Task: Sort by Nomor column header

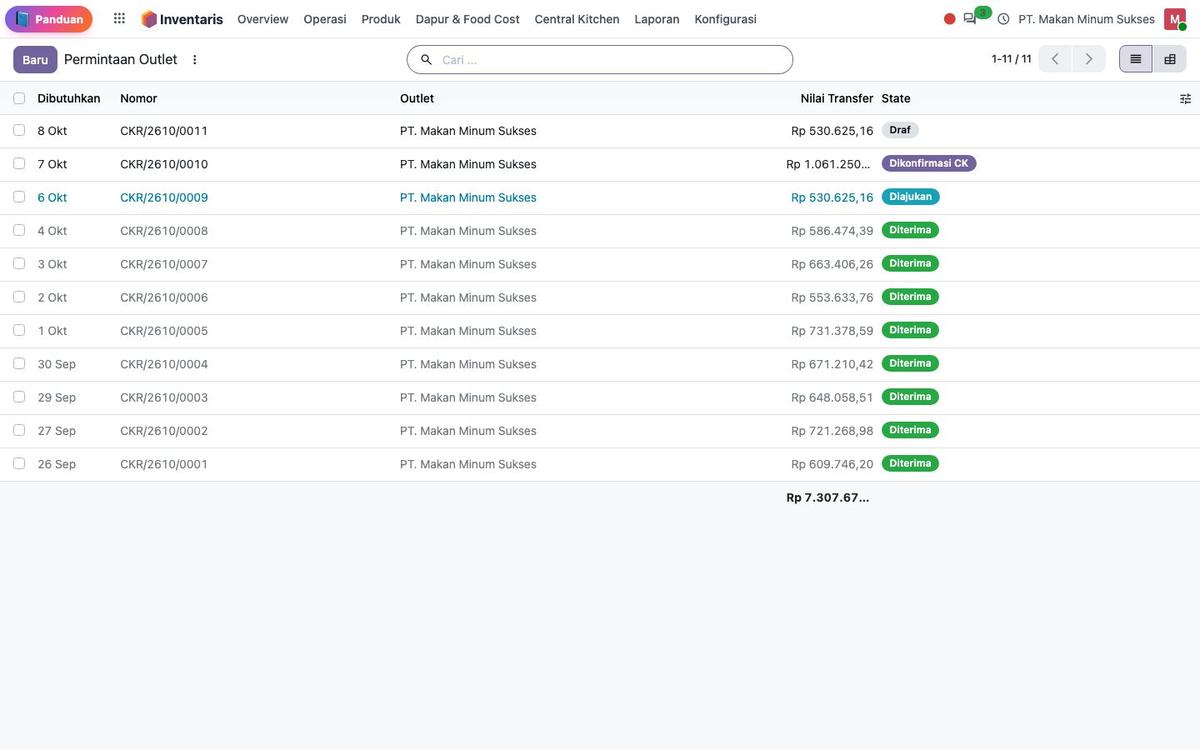Action: coord(139,98)
